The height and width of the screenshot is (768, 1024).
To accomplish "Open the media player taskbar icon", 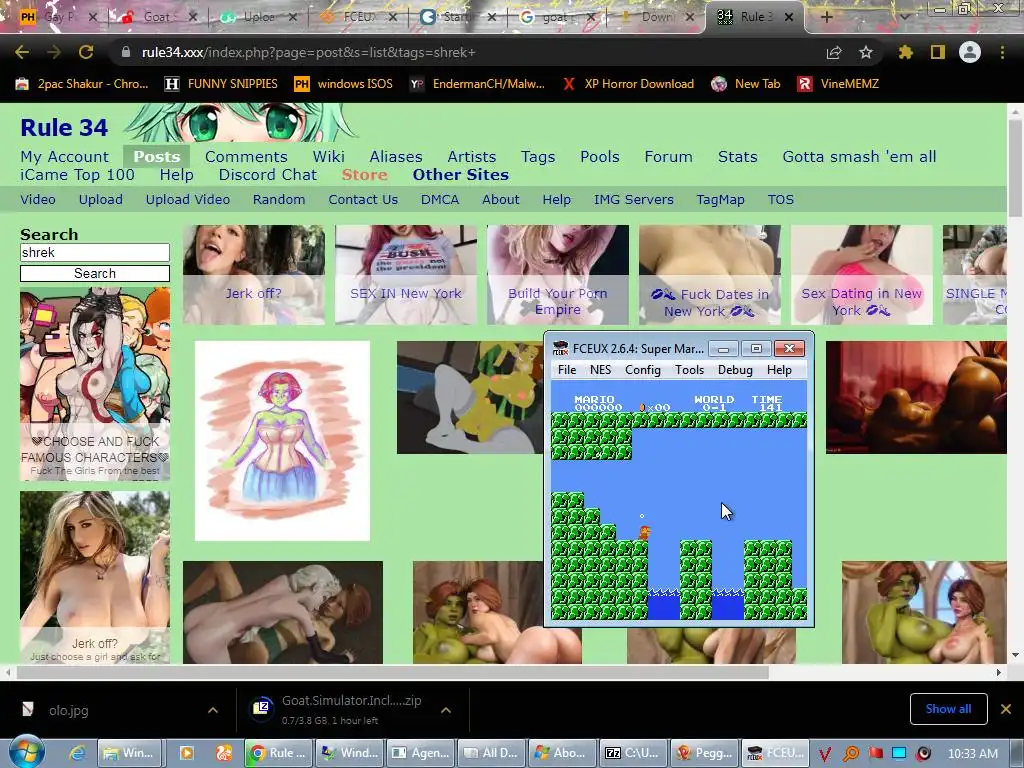I will point(186,753).
